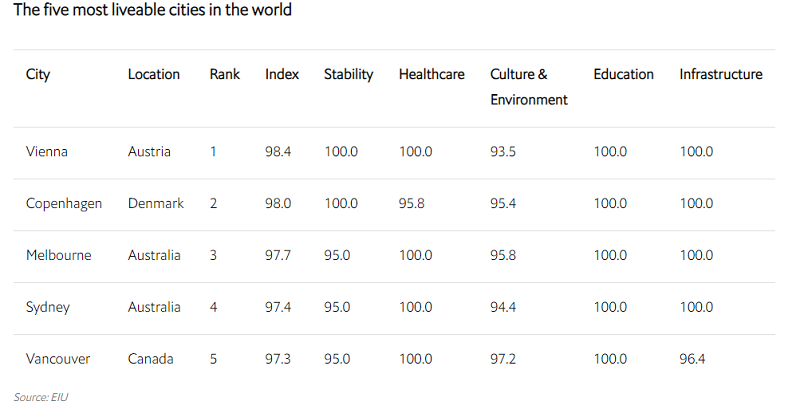800x417 pixels.
Task: Click the Education column header
Action: pyautogui.click(x=623, y=74)
